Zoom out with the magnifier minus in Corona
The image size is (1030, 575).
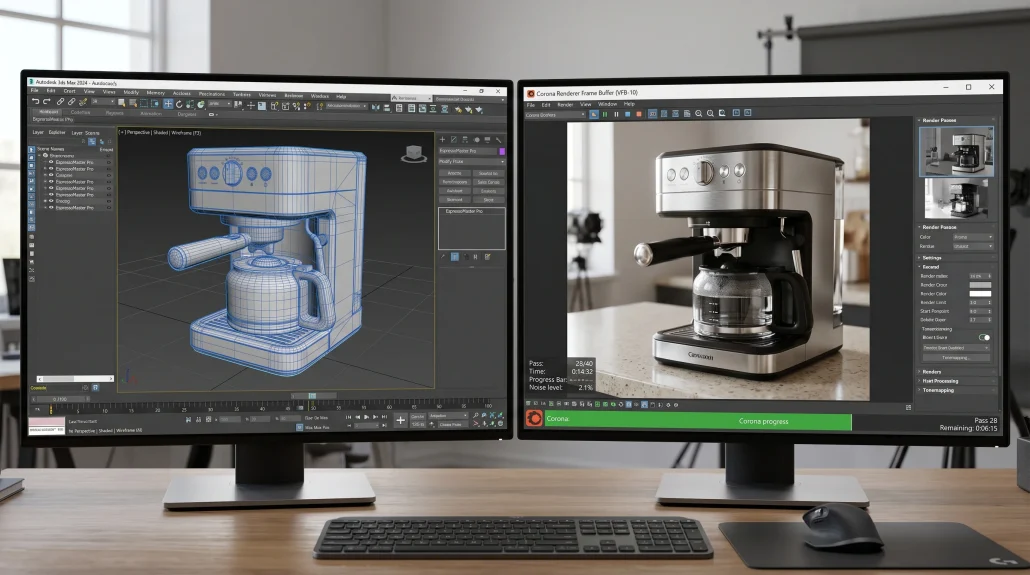point(710,114)
